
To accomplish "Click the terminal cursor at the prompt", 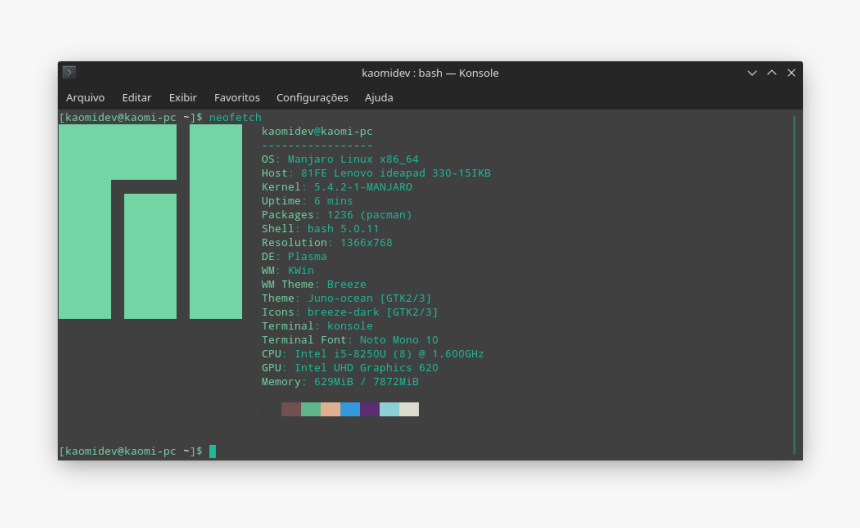I will (x=213, y=451).
